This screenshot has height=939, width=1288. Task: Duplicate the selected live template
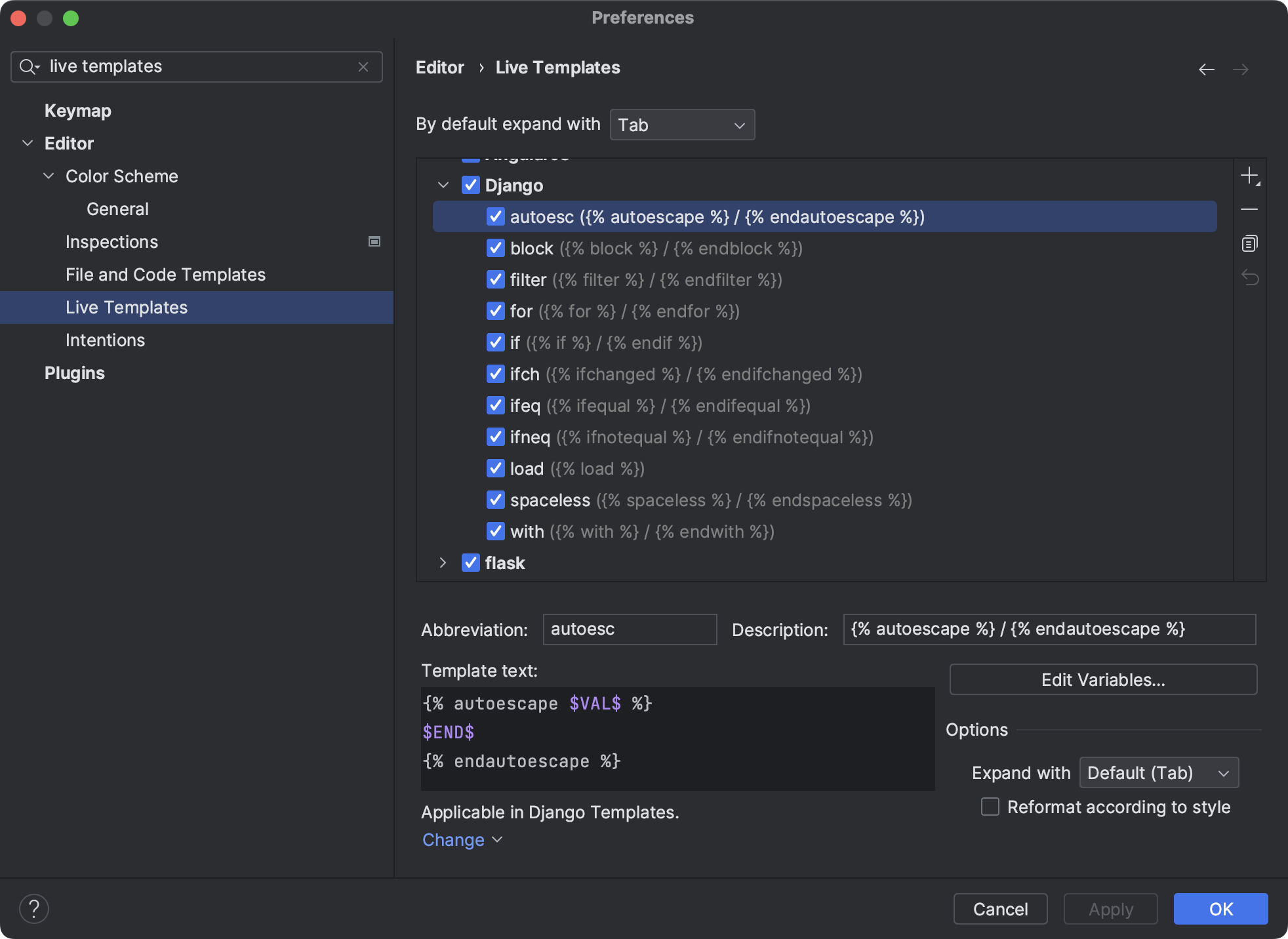click(x=1250, y=243)
